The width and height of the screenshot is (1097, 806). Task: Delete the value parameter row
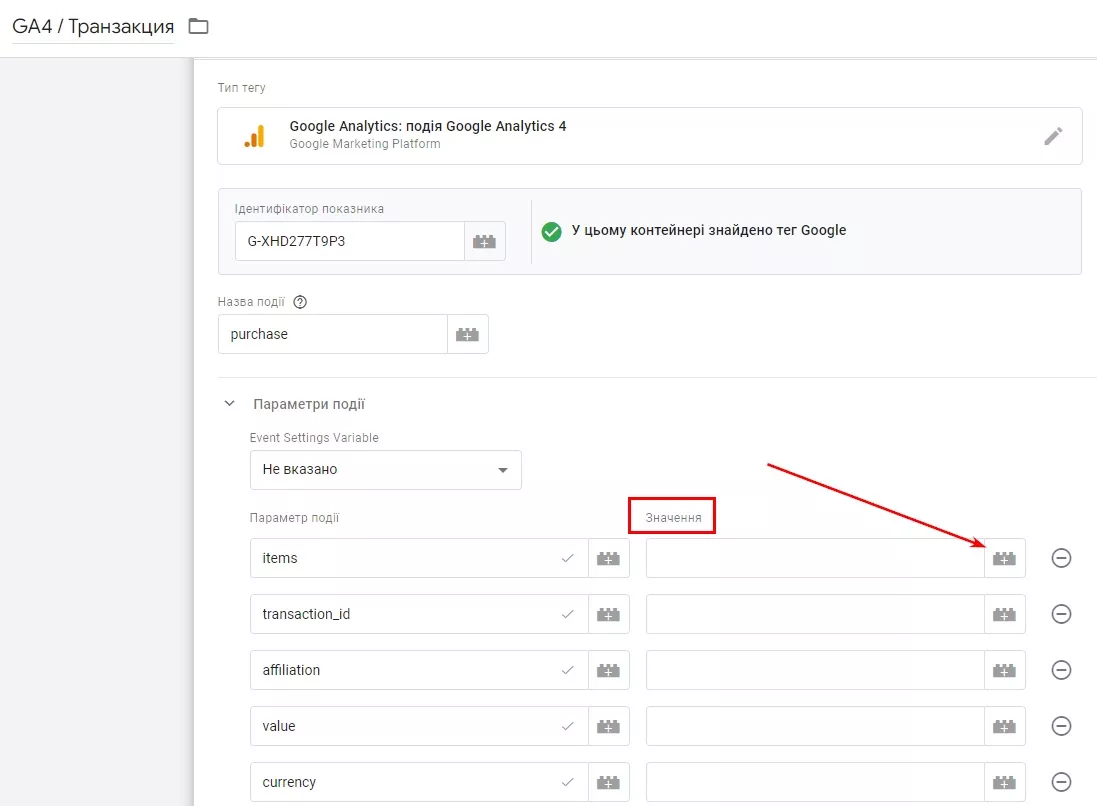1061,726
